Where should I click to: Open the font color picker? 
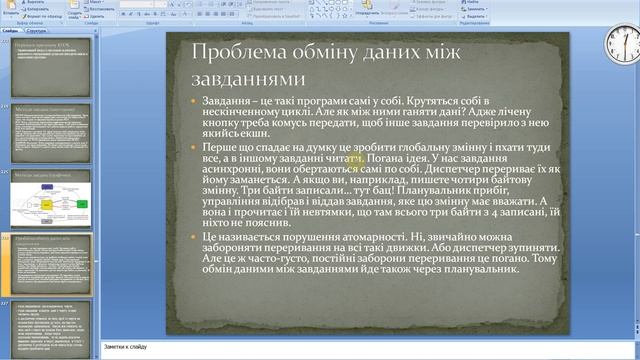point(186,14)
